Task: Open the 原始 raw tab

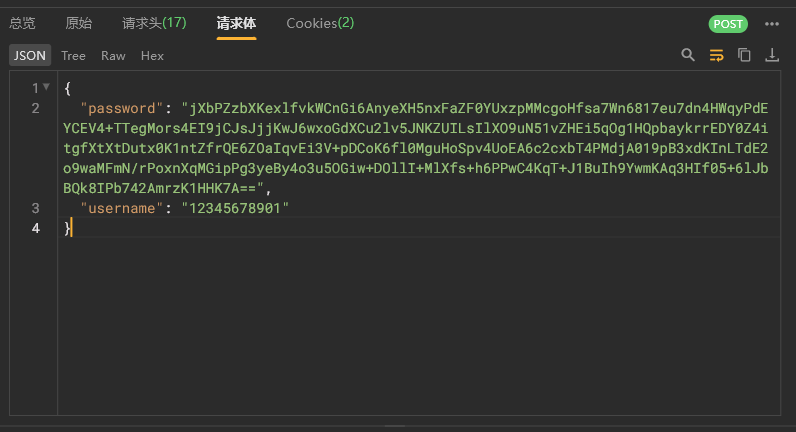Action: click(78, 23)
